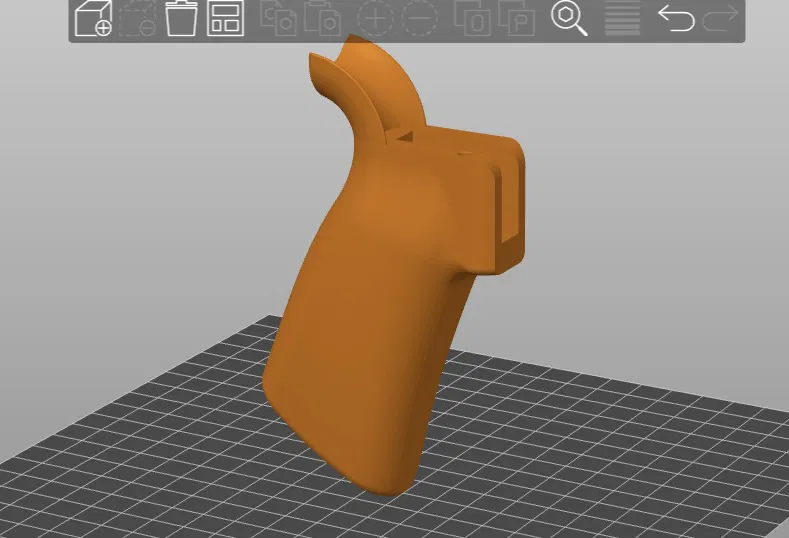
Task: Click the Redo arrow icon
Action: coord(720,18)
